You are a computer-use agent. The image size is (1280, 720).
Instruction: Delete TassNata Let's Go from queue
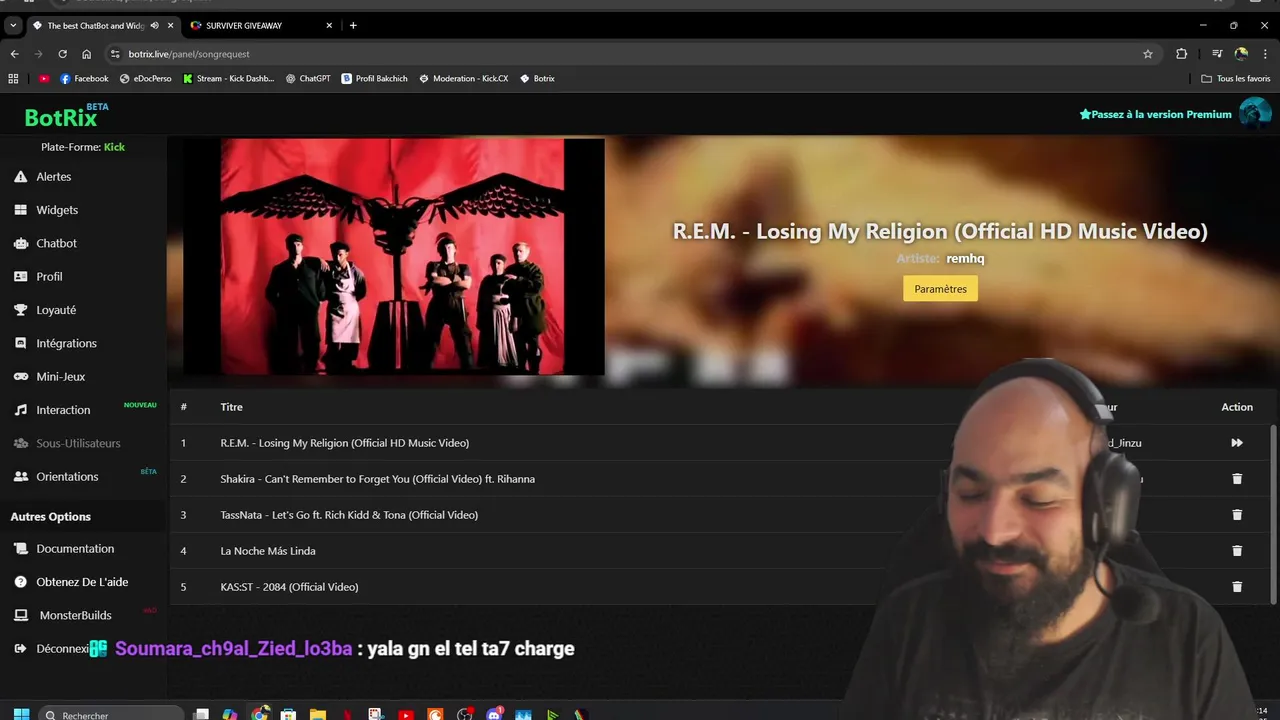(x=1237, y=515)
